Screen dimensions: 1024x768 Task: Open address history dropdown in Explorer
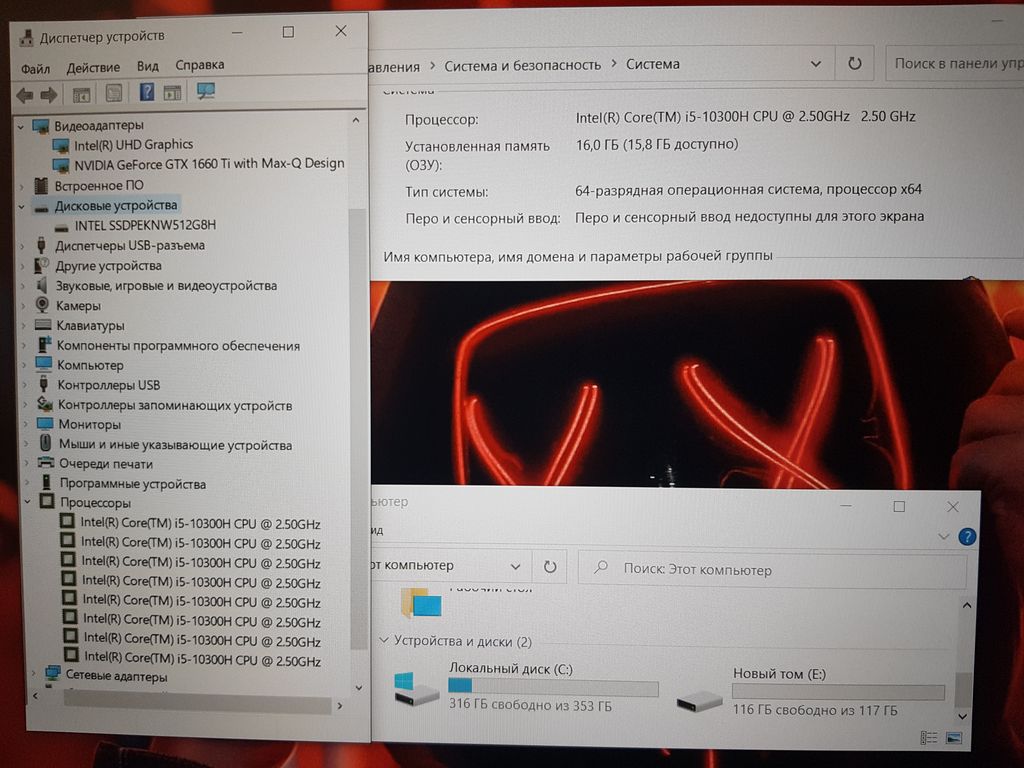(514, 566)
